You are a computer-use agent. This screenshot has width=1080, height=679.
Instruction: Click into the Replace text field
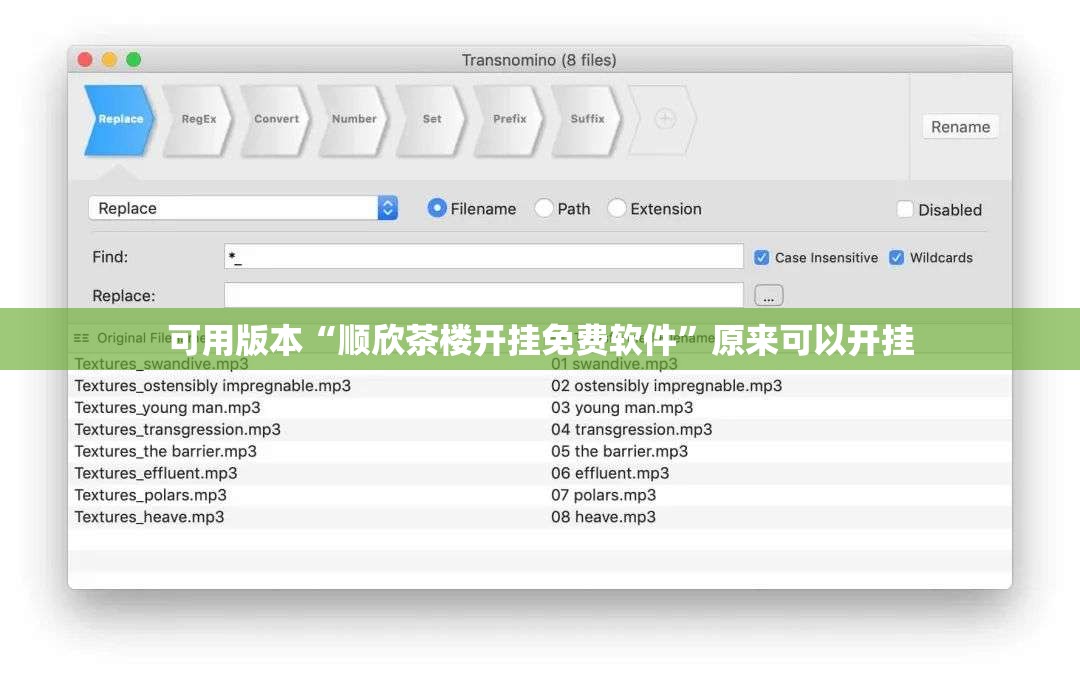[484, 295]
